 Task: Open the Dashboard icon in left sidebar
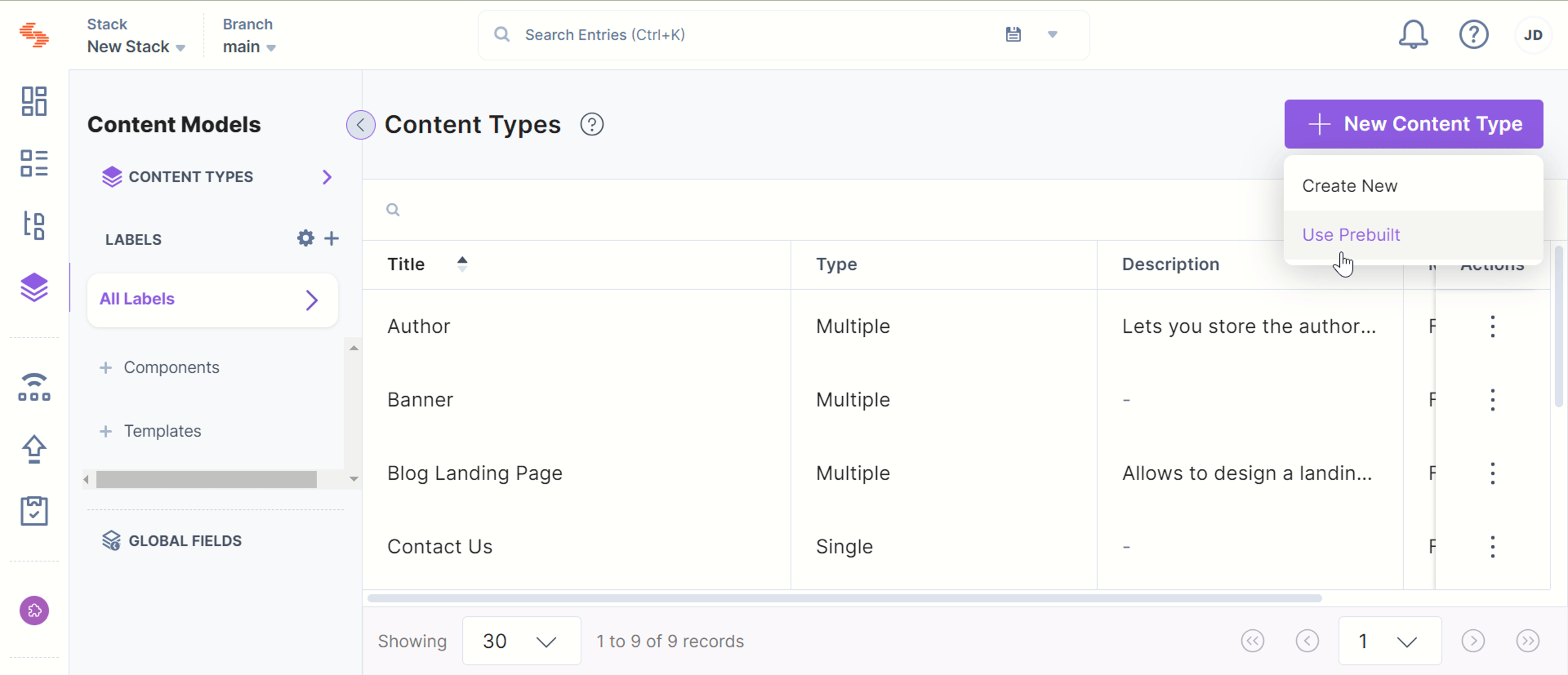34,101
